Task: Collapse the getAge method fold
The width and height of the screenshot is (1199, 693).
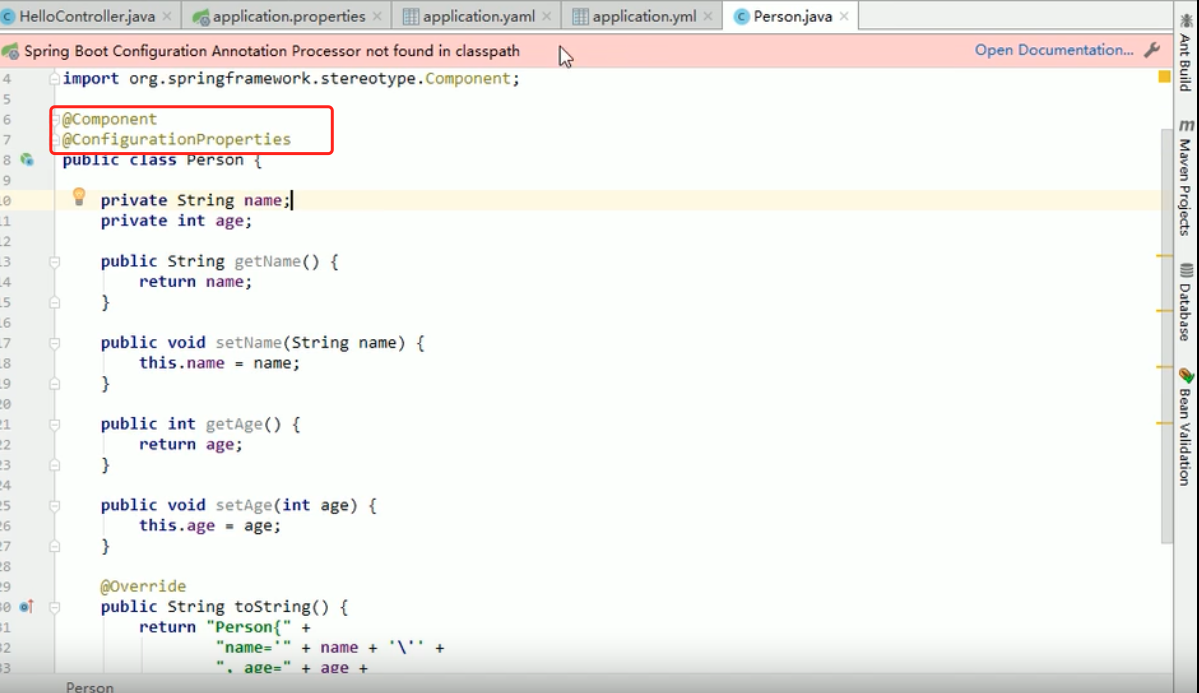Action: pyautogui.click(x=54, y=424)
